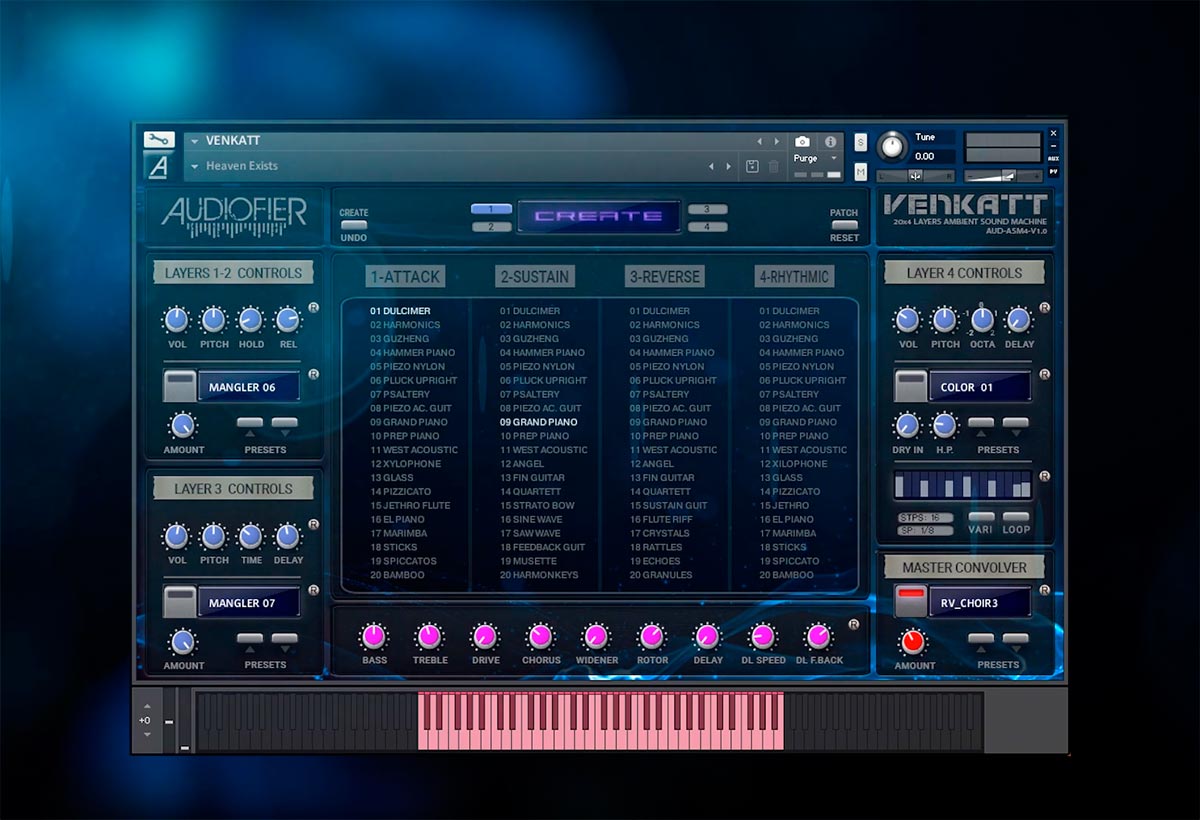The height and width of the screenshot is (820, 1200).
Task: Reset the master FX knob row R icon
Action: pos(853,625)
